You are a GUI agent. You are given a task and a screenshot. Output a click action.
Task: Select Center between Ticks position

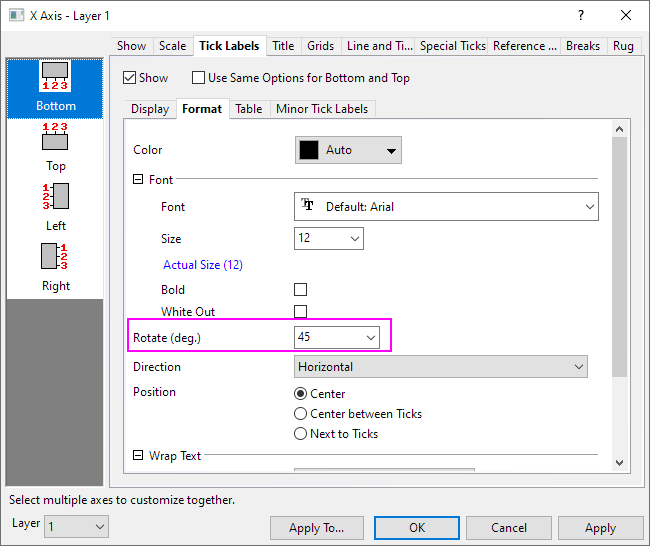(300, 414)
